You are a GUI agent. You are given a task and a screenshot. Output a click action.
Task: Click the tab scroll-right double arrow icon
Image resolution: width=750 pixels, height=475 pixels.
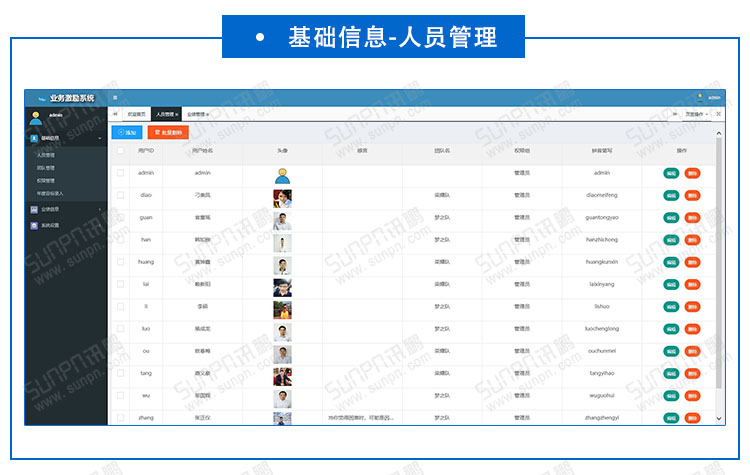tap(675, 114)
